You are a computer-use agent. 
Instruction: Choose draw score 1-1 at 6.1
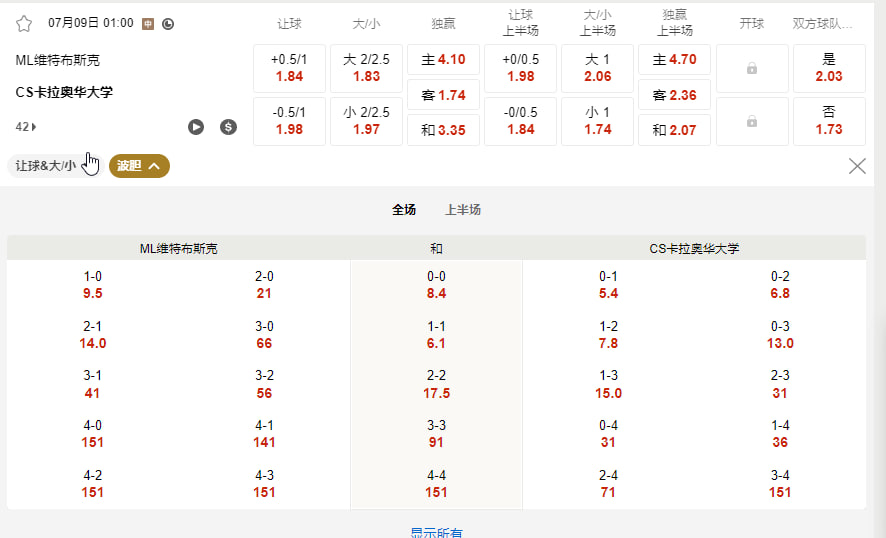tap(436, 335)
